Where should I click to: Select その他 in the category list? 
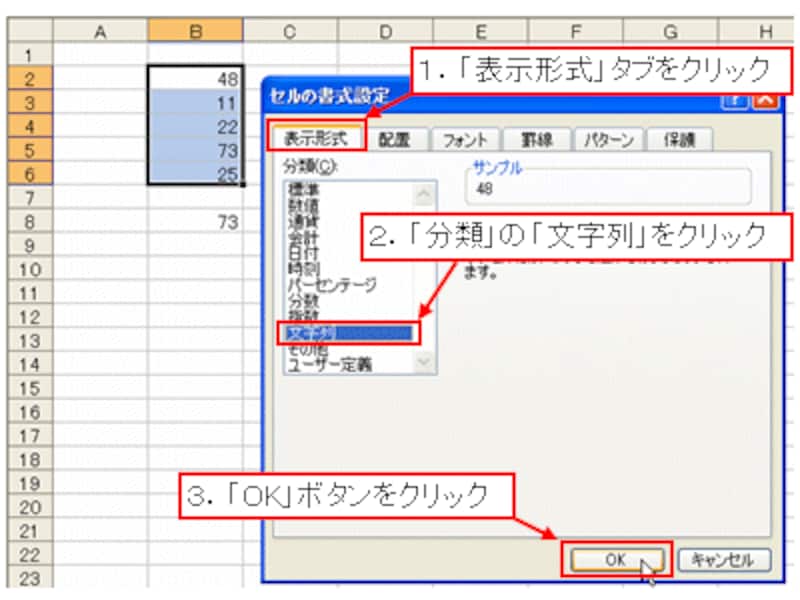click(308, 349)
